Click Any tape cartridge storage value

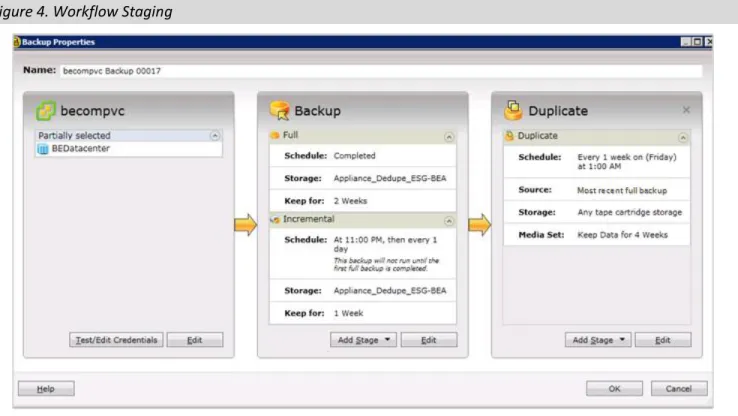[630, 212]
